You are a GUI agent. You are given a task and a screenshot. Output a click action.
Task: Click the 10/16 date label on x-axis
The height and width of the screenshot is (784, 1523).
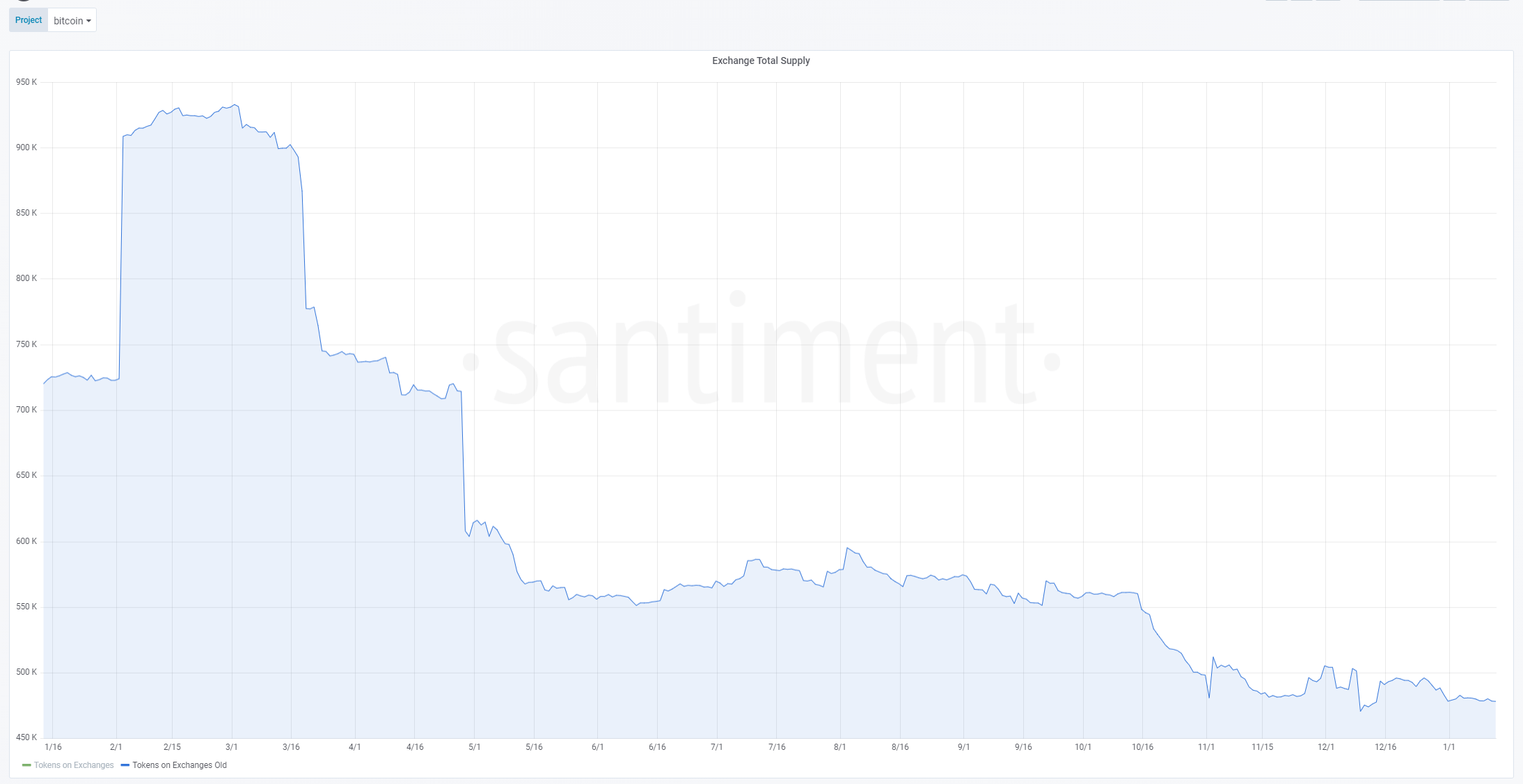click(x=1143, y=747)
